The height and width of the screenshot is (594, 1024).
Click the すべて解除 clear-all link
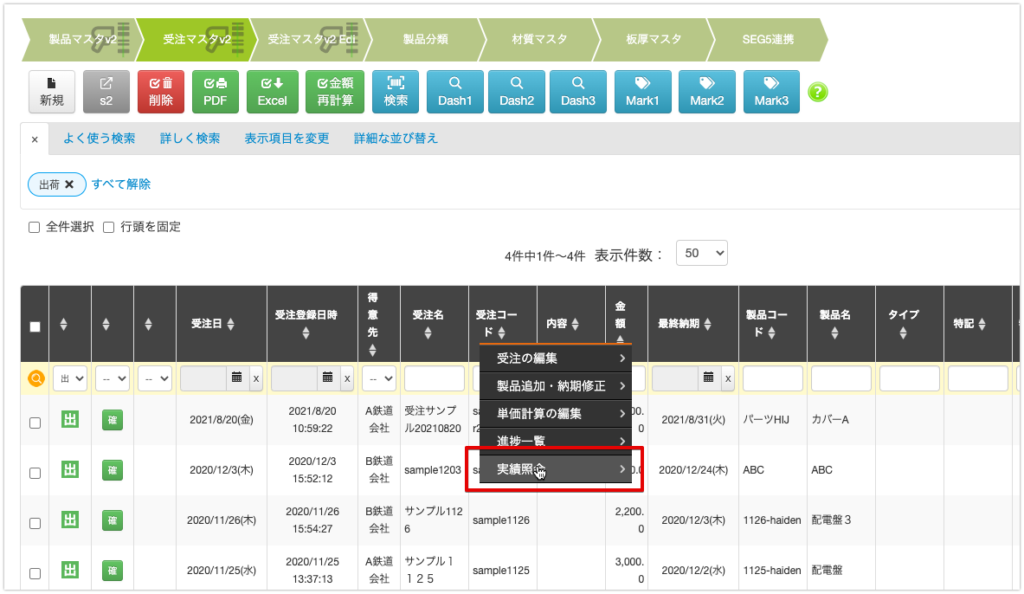click(x=120, y=186)
